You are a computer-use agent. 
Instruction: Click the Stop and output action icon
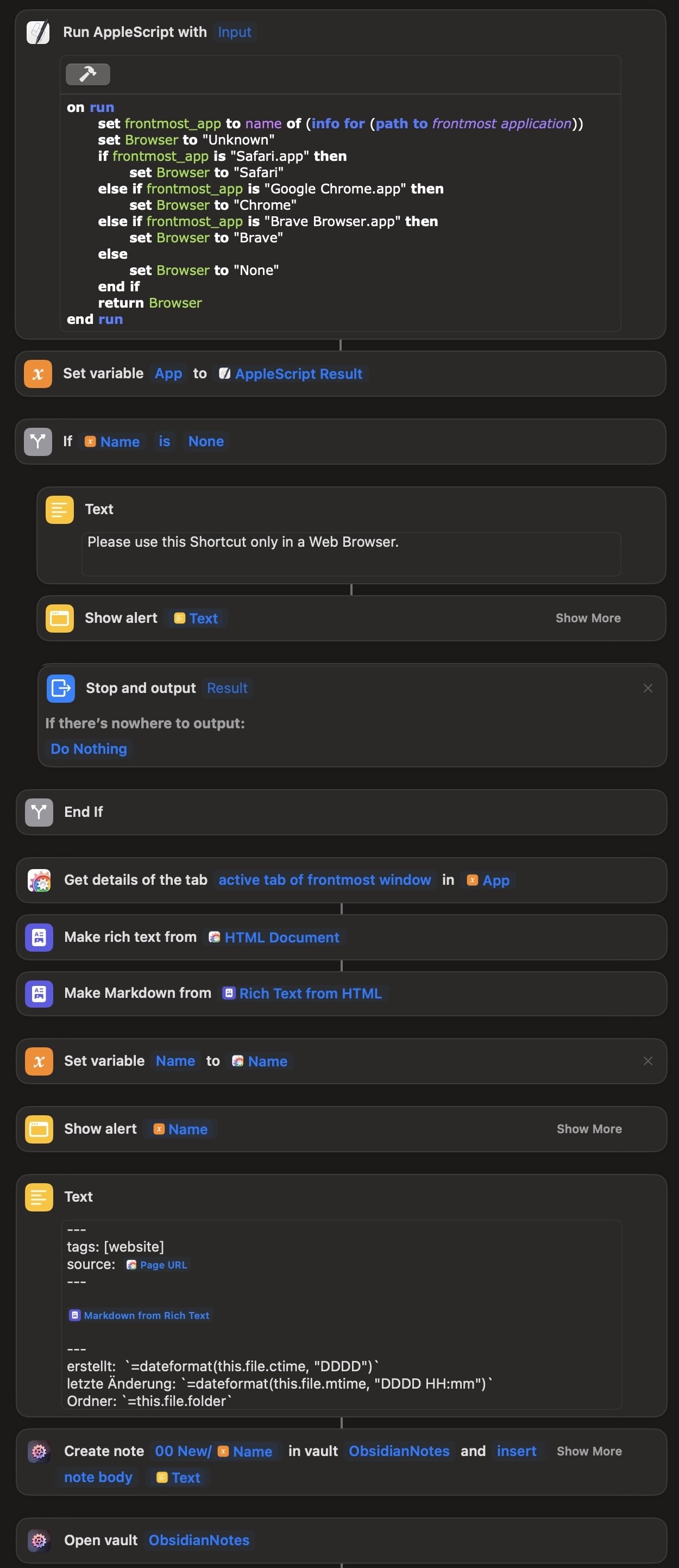(60, 688)
